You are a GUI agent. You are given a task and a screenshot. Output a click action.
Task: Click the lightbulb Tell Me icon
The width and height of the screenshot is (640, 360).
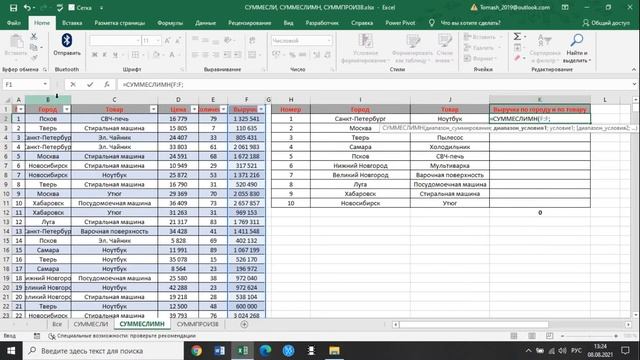pos(431,23)
